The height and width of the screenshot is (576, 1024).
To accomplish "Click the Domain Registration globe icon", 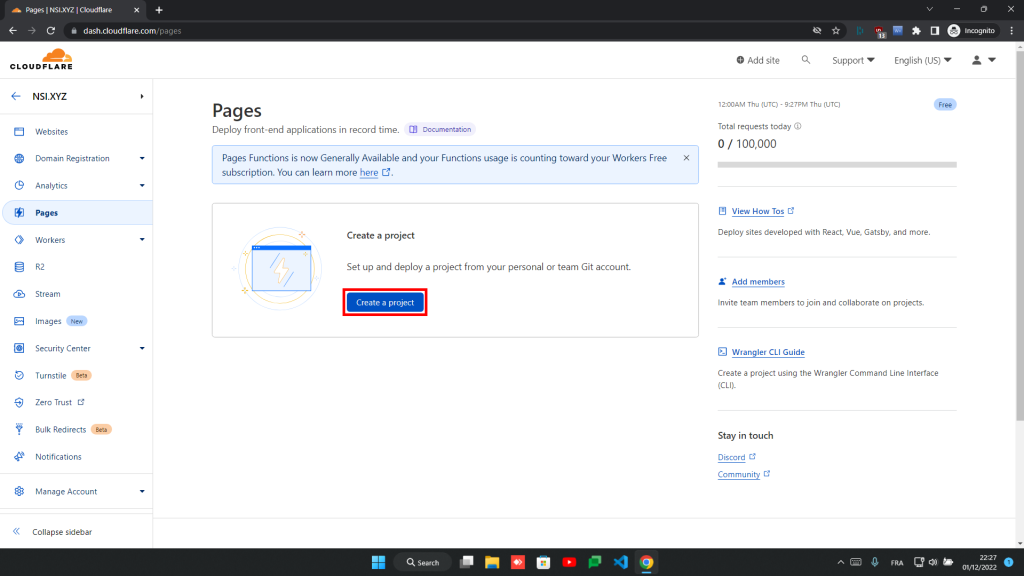I will 19,158.
